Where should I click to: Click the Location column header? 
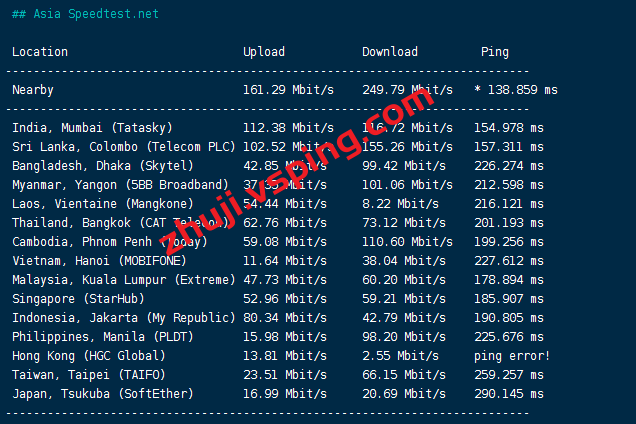click(x=40, y=52)
